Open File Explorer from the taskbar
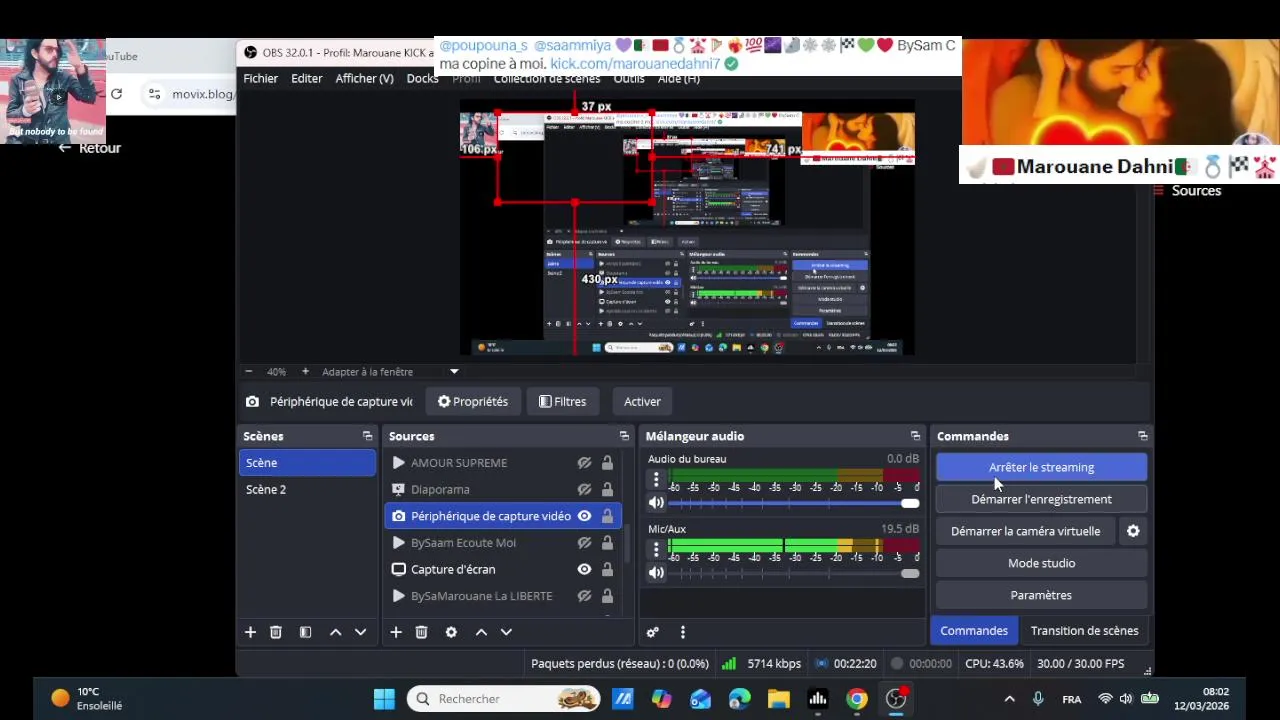The height and width of the screenshot is (720, 1280). (x=778, y=699)
